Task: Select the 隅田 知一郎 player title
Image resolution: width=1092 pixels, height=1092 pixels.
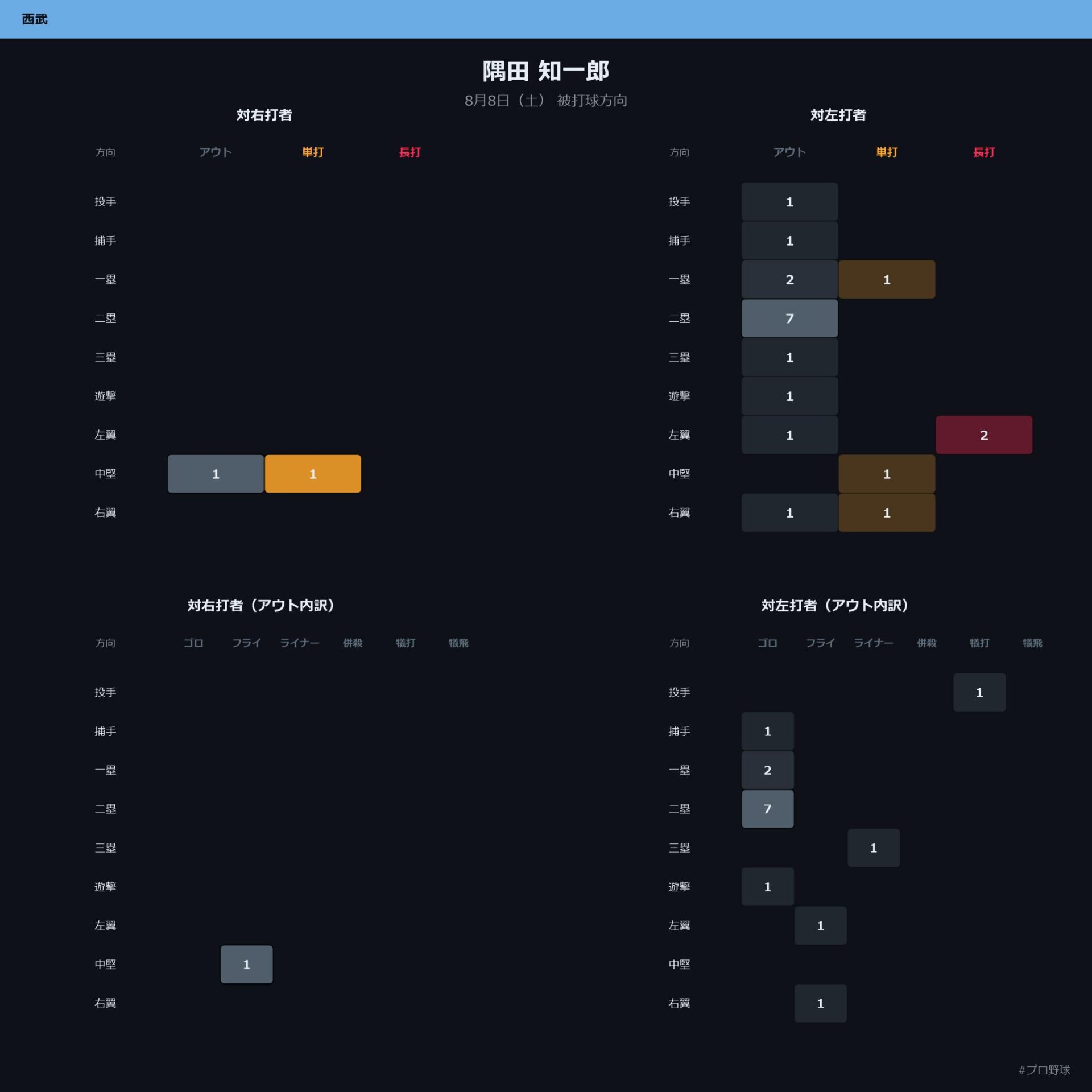Action: pos(545,71)
